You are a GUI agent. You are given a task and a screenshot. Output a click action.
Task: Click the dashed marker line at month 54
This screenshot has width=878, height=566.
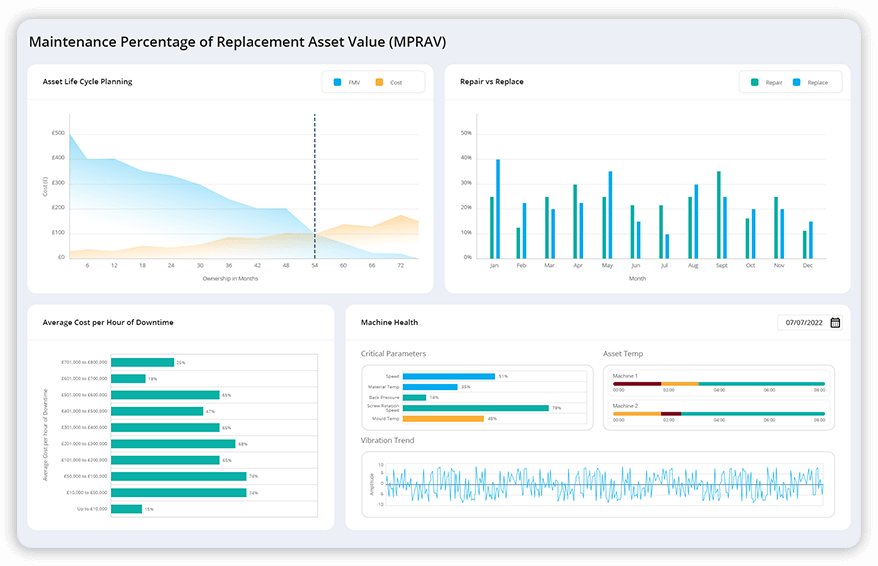coord(314,180)
